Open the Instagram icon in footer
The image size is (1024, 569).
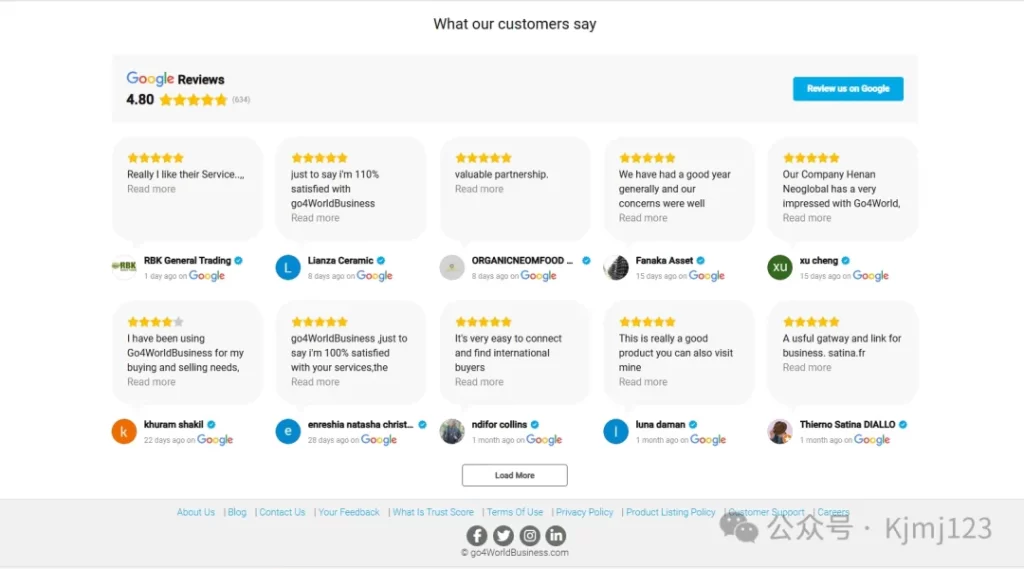coord(530,536)
